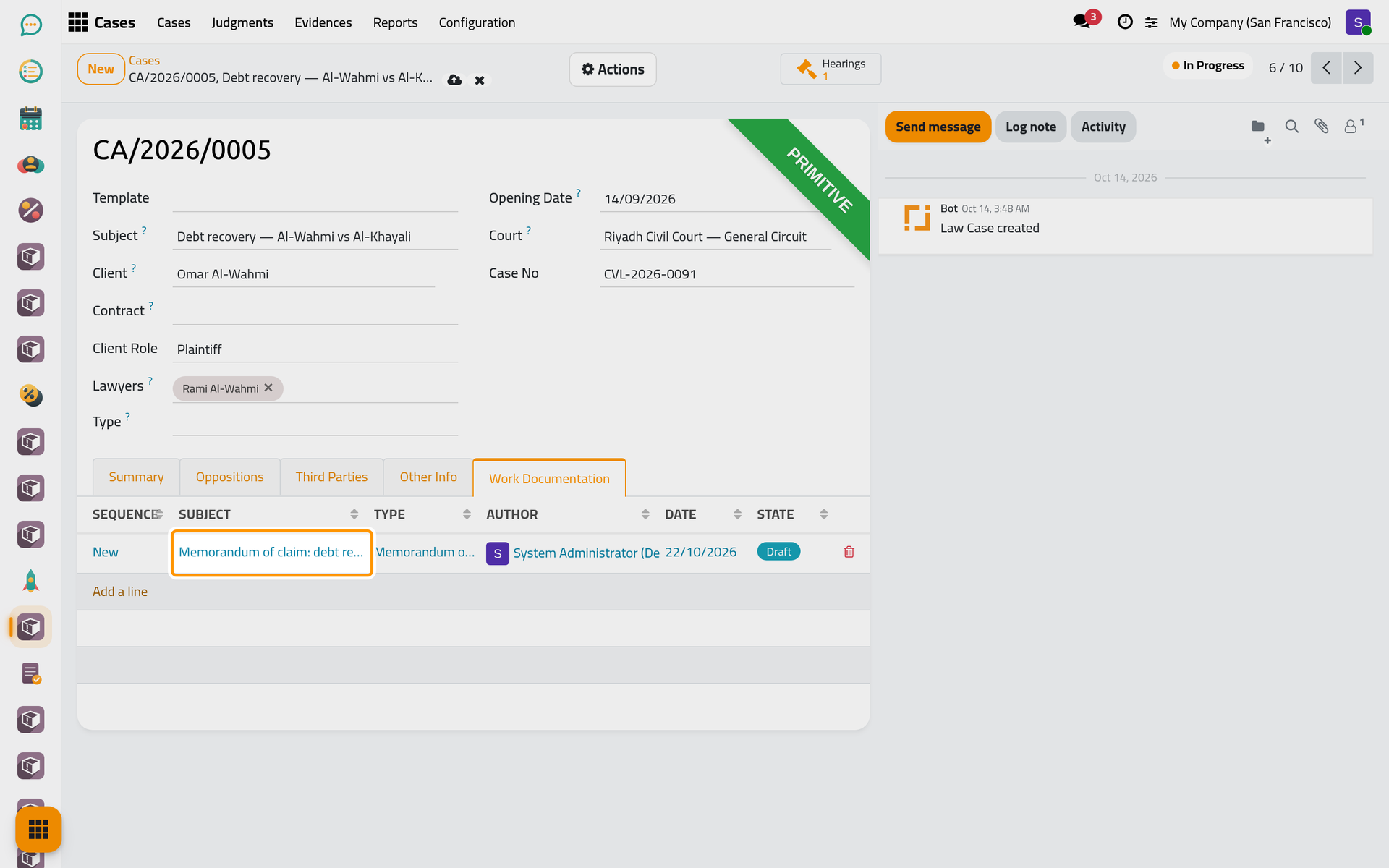Open the orange apps grid launcher
The image size is (1389, 868).
(x=38, y=829)
